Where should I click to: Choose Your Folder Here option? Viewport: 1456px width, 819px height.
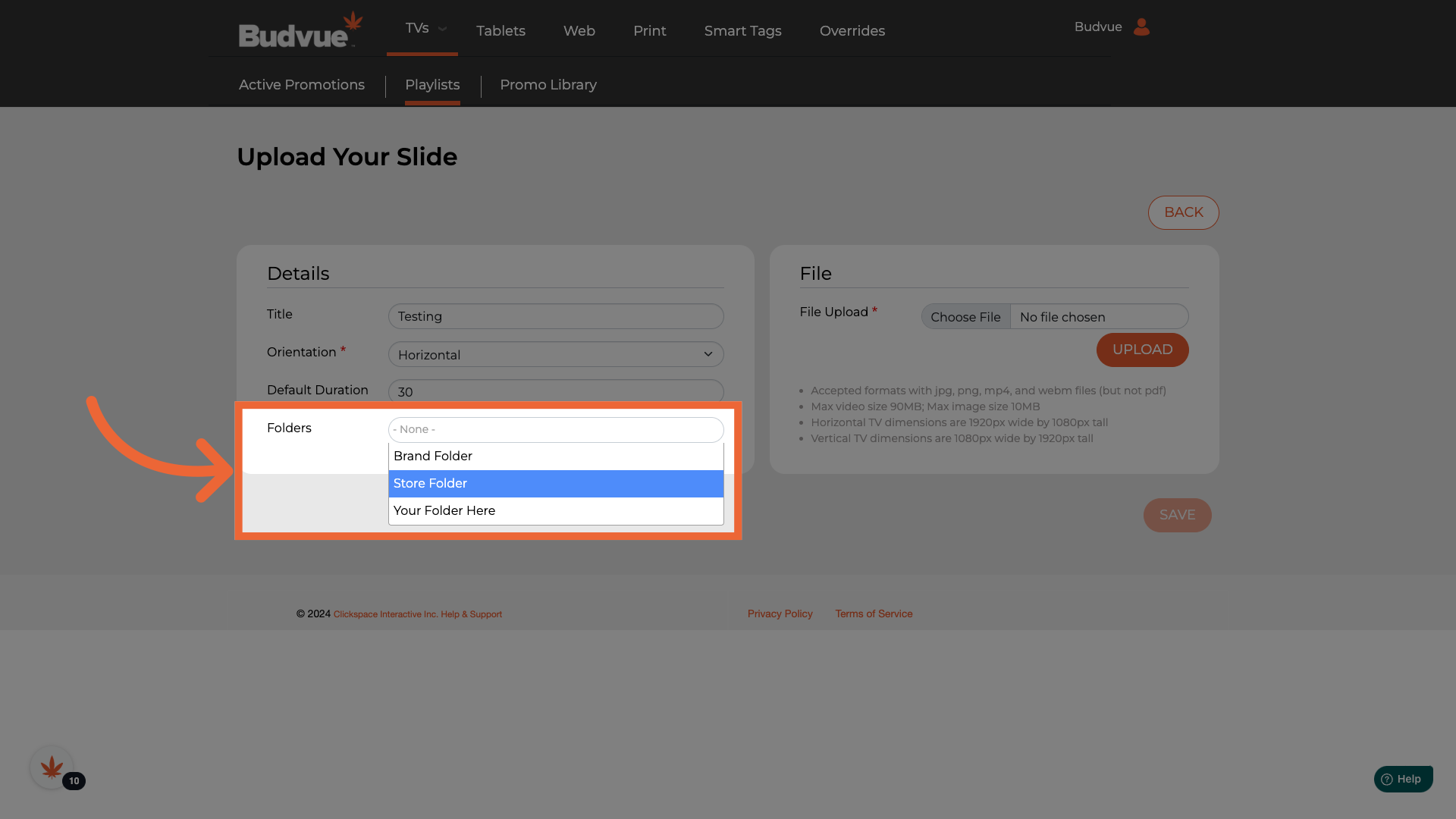tap(556, 511)
